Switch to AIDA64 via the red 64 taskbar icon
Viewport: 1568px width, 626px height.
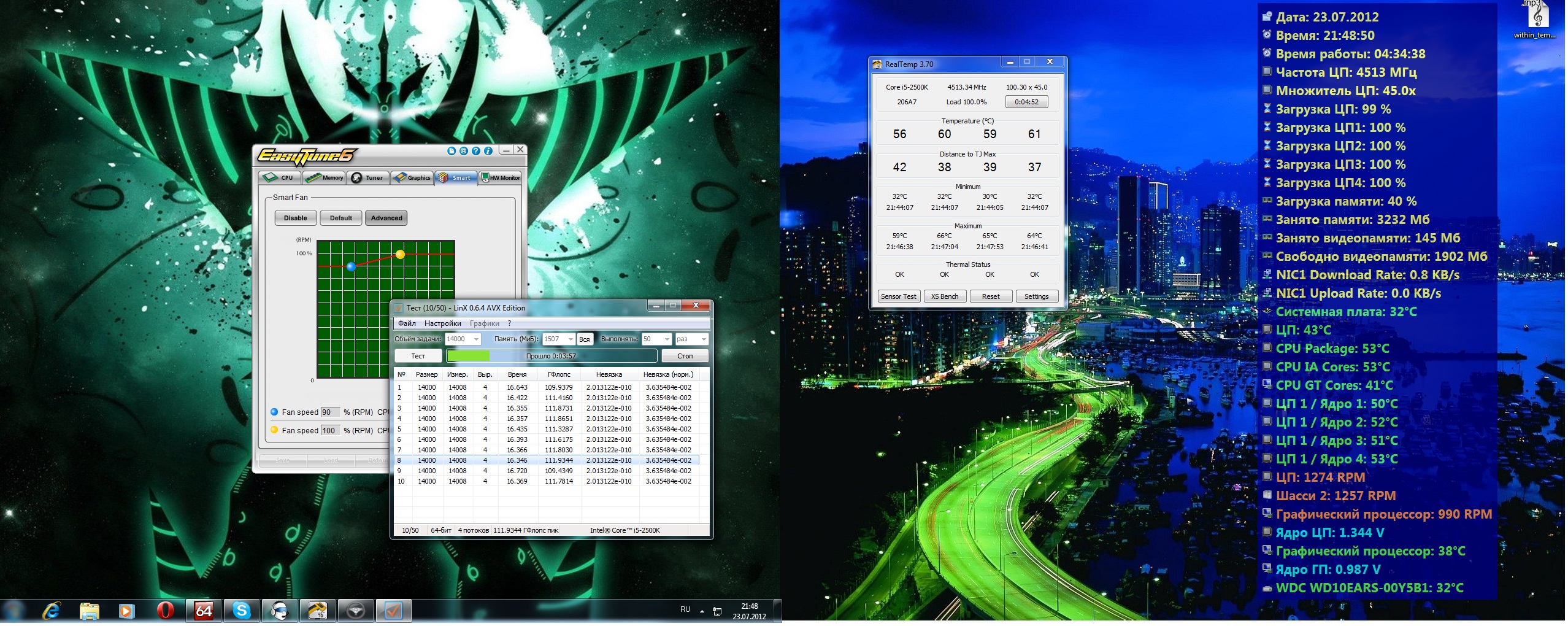[x=203, y=611]
